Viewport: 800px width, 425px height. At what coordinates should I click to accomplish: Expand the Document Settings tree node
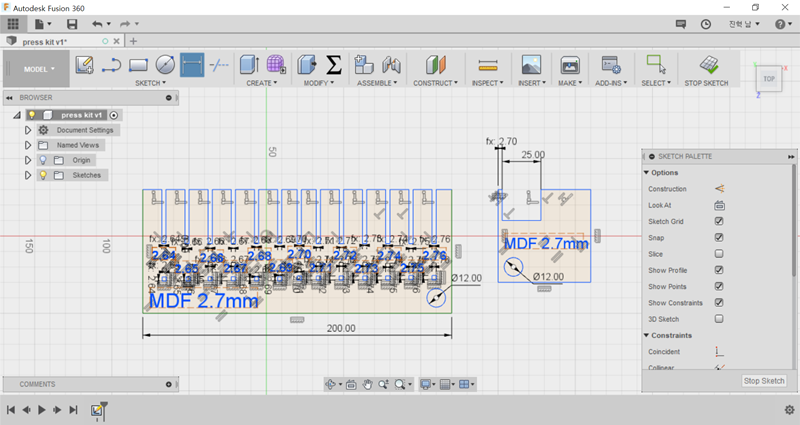[28, 130]
